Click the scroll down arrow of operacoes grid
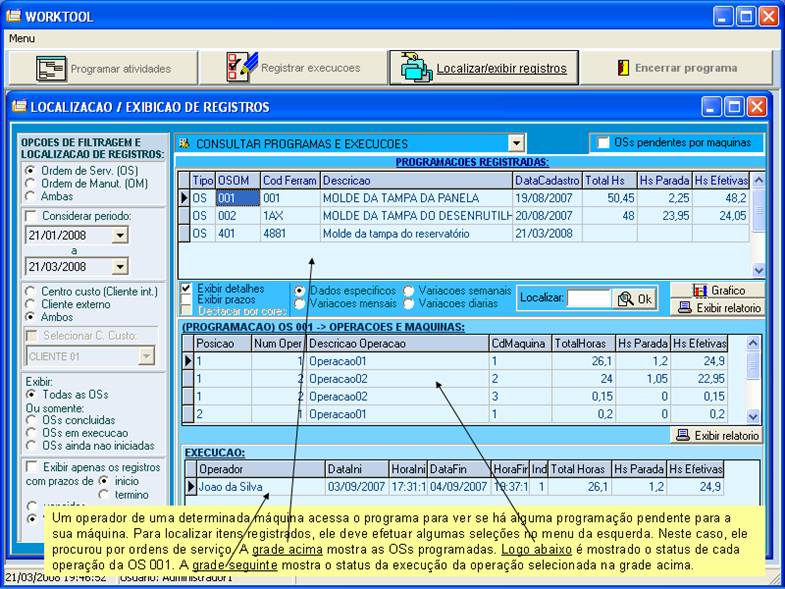Viewport: 785px width, 589px height. click(753, 416)
